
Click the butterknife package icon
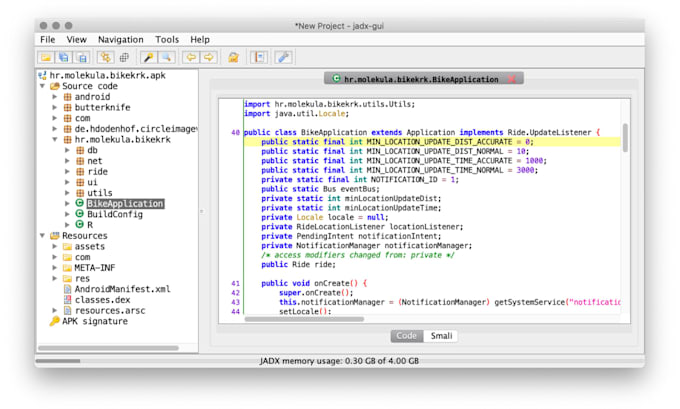coord(68,107)
